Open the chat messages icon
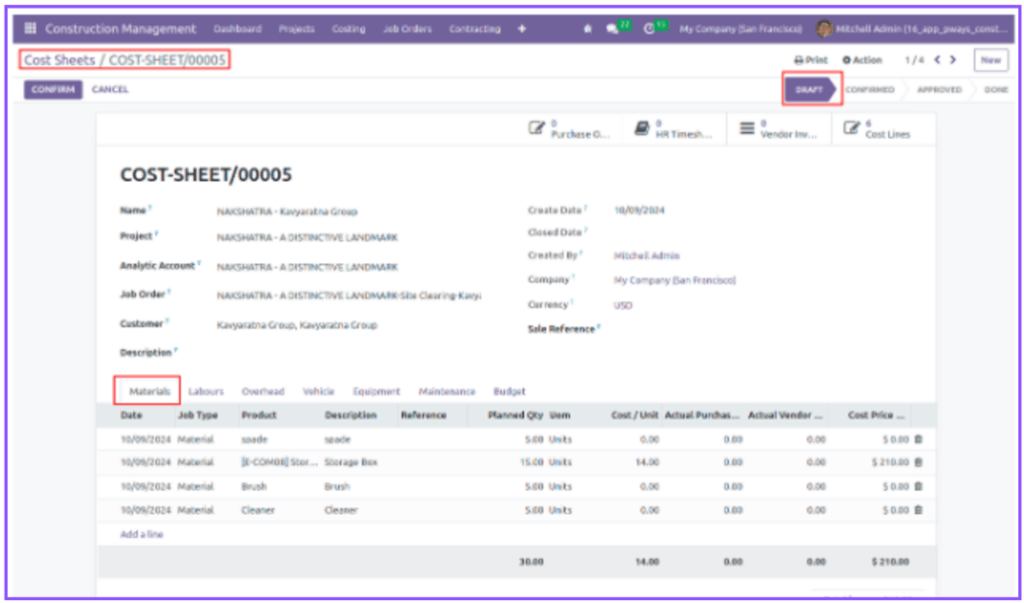 (x=612, y=29)
